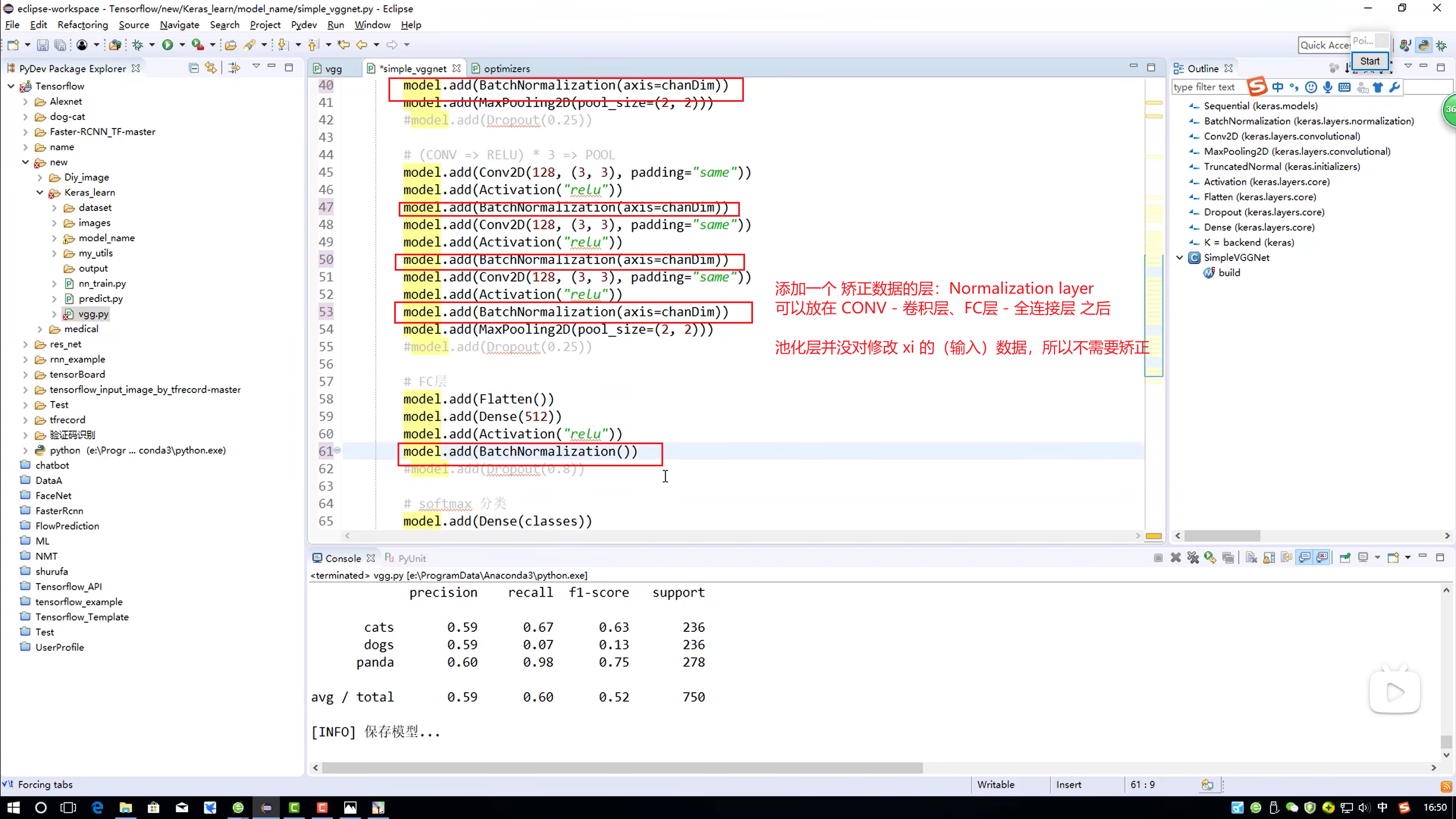This screenshot has height=819, width=1456.
Task: Open the Run button dropdown arrow
Action: pos(183,45)
